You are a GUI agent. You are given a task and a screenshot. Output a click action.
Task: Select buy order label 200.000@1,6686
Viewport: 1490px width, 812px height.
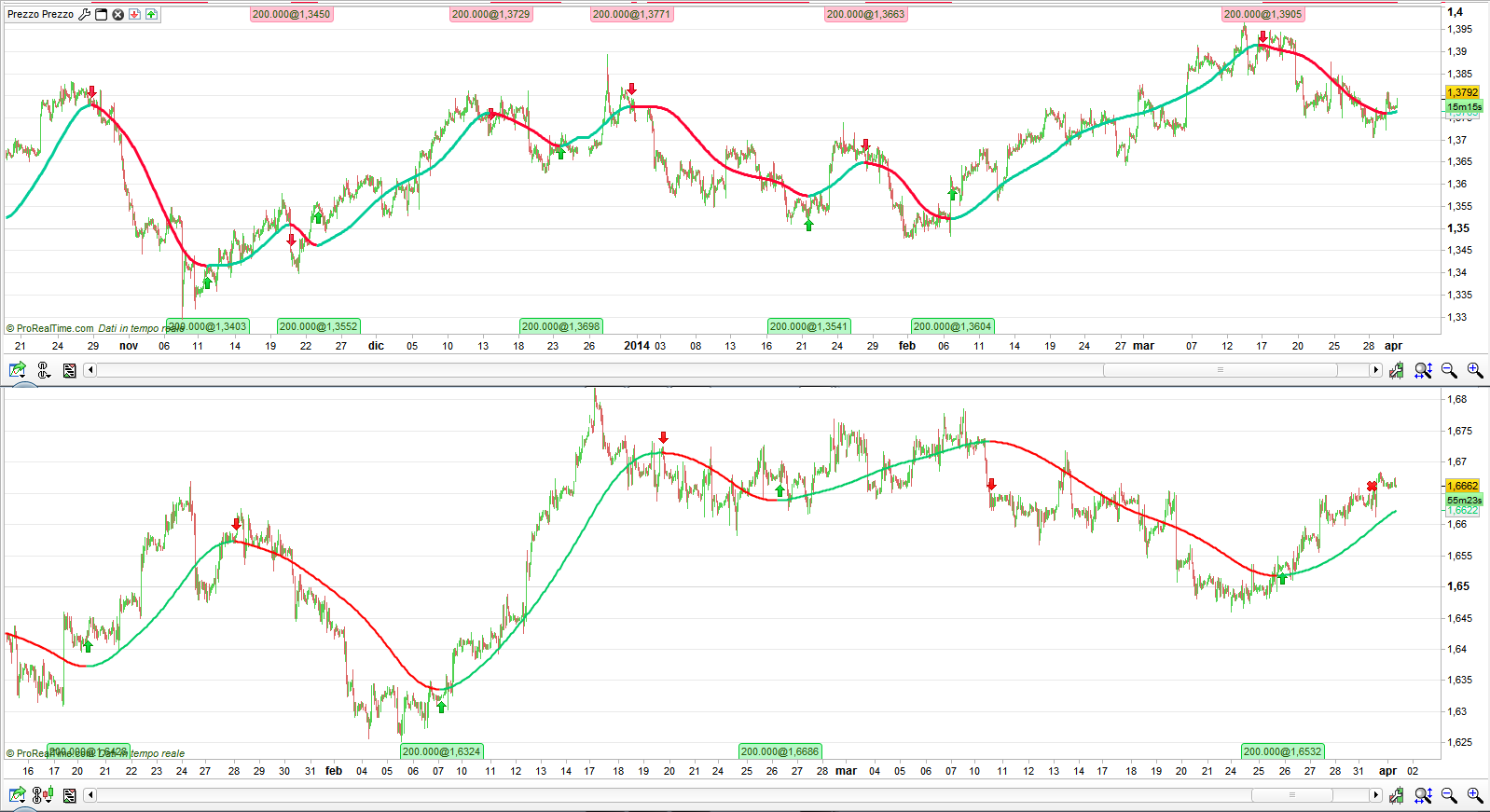[780, 751]
